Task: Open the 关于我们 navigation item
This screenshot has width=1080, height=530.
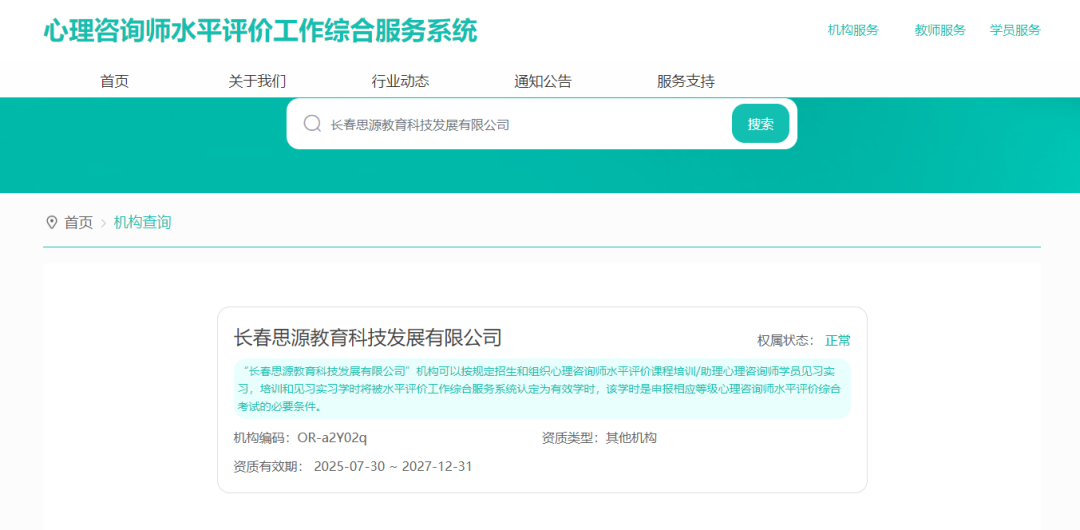Action: point(257,81)
